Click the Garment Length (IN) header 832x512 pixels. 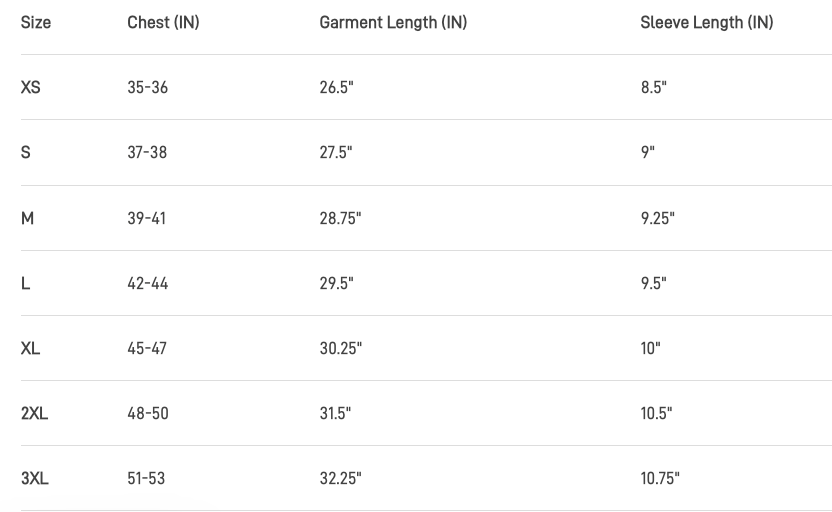393,23
